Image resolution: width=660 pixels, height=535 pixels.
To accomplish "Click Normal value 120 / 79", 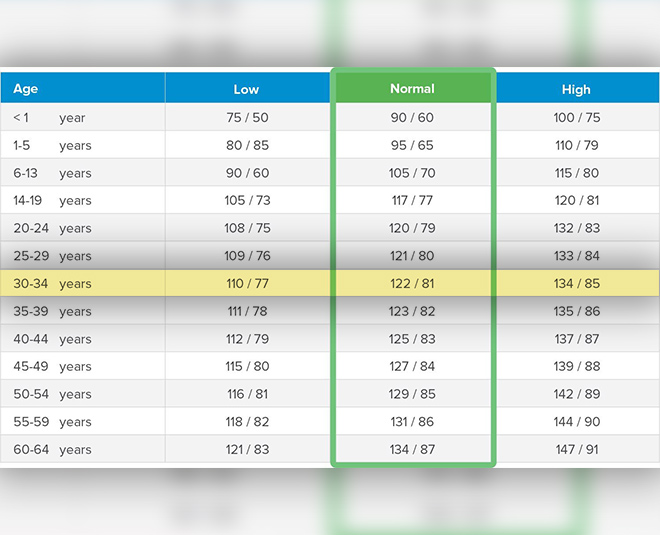I will 412,228.
